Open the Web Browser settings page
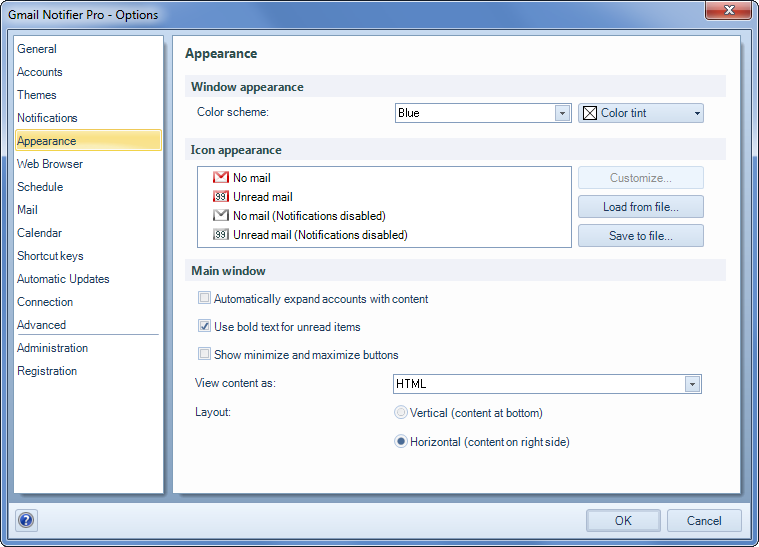This screenshot has height=547, width=759. click(x=50, y=164)
